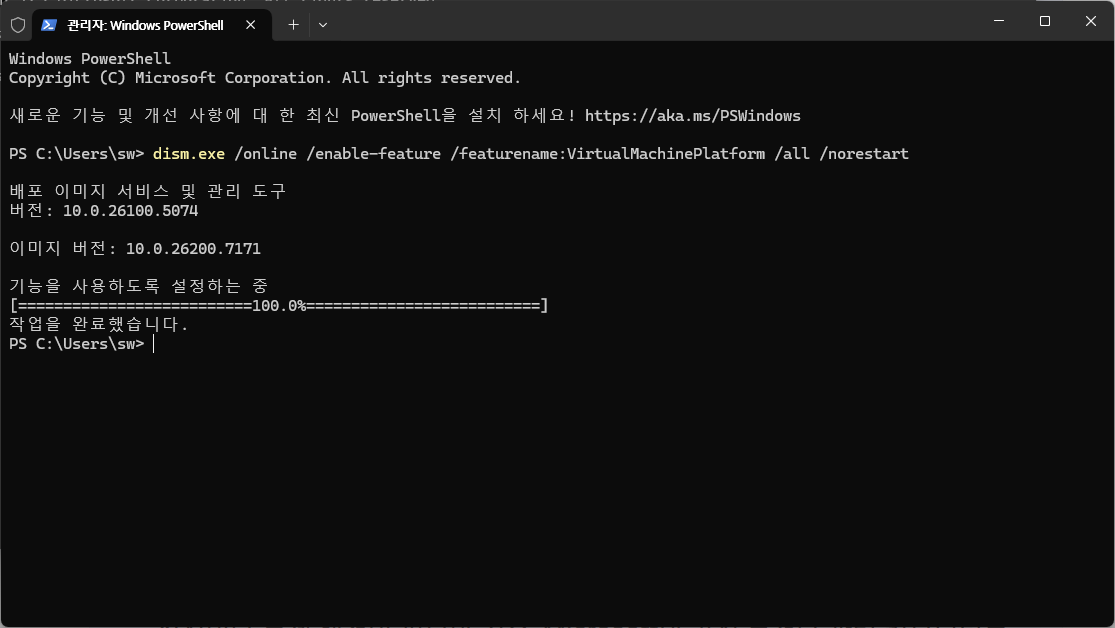Open a new tab with plus icon
Viewport: 1115px width, 628px height.
(293, 25)
